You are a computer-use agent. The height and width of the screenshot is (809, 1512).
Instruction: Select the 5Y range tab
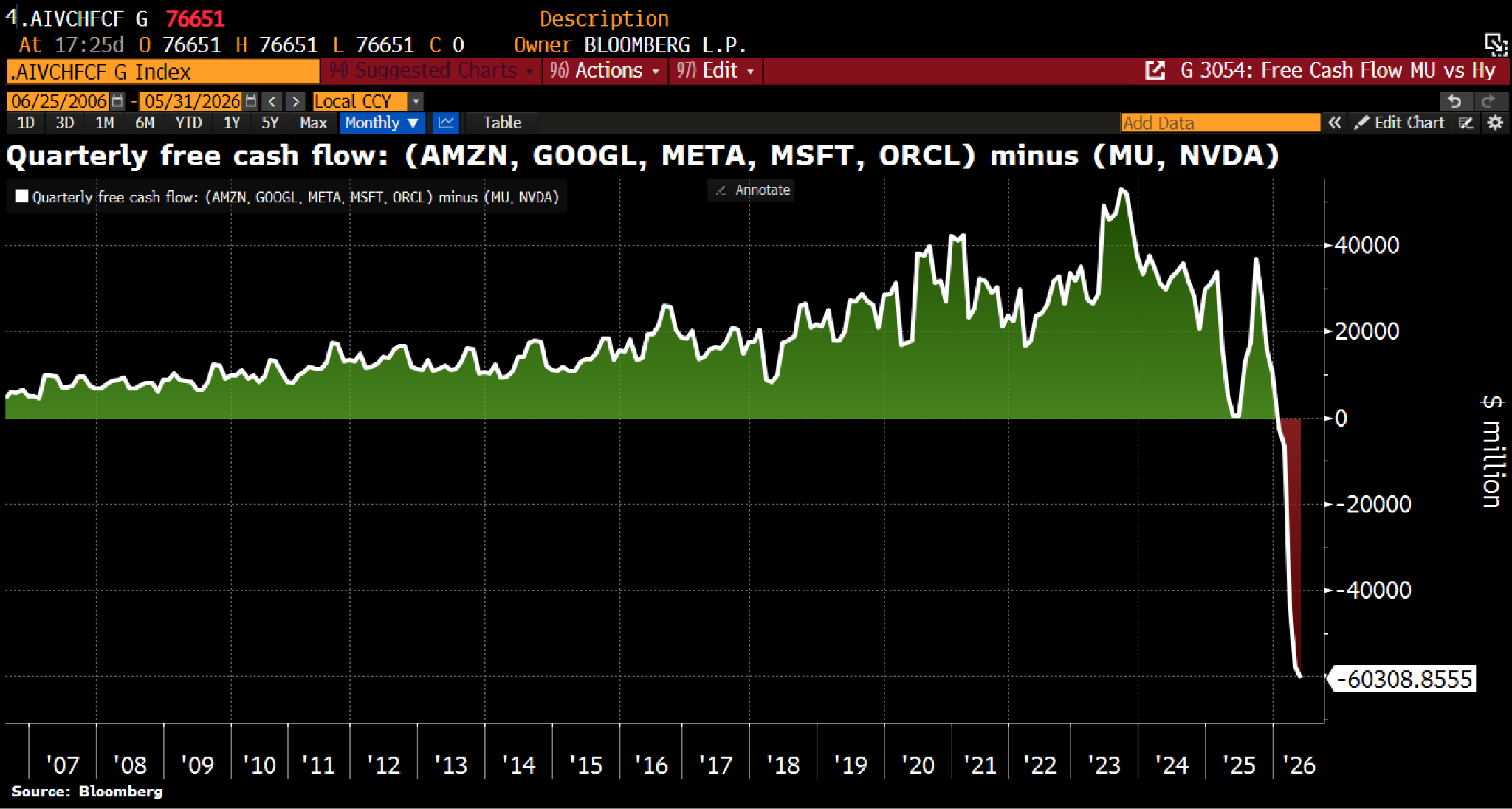click(269, 123)
